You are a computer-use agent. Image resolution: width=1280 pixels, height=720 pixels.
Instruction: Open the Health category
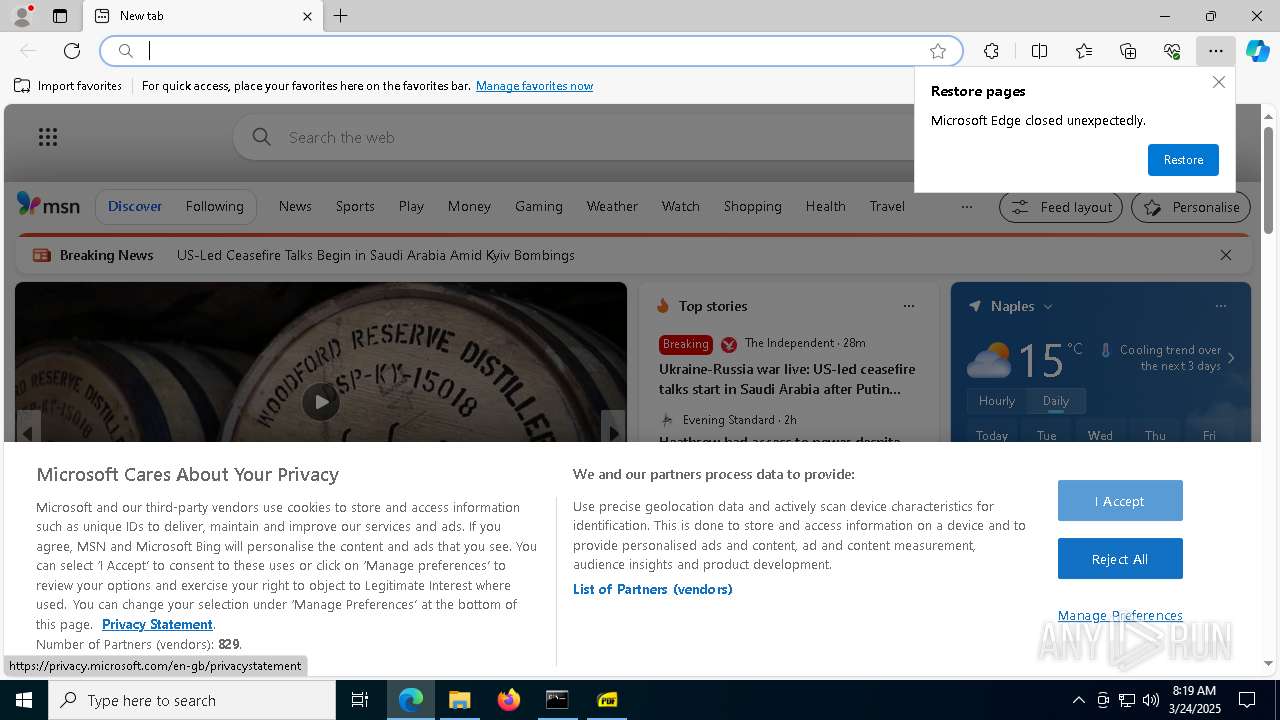click(825, 206)
